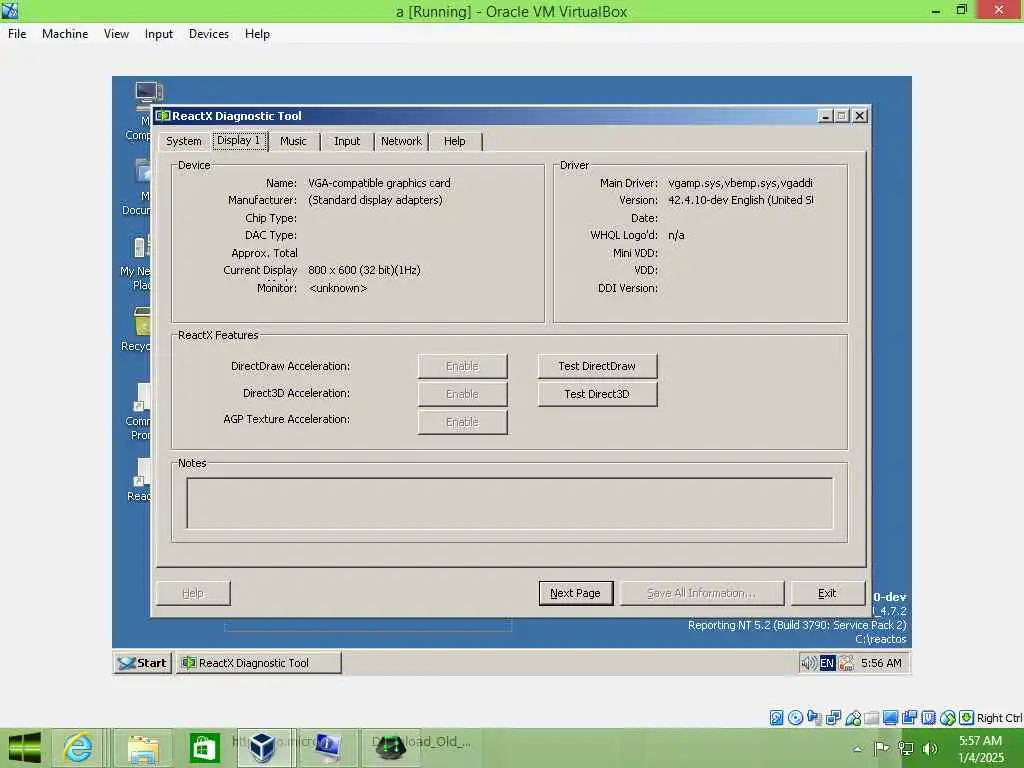This screenshot has width=1024, height=768.
Task: Open the VirtualBox View menu
Action: (116, 34)
